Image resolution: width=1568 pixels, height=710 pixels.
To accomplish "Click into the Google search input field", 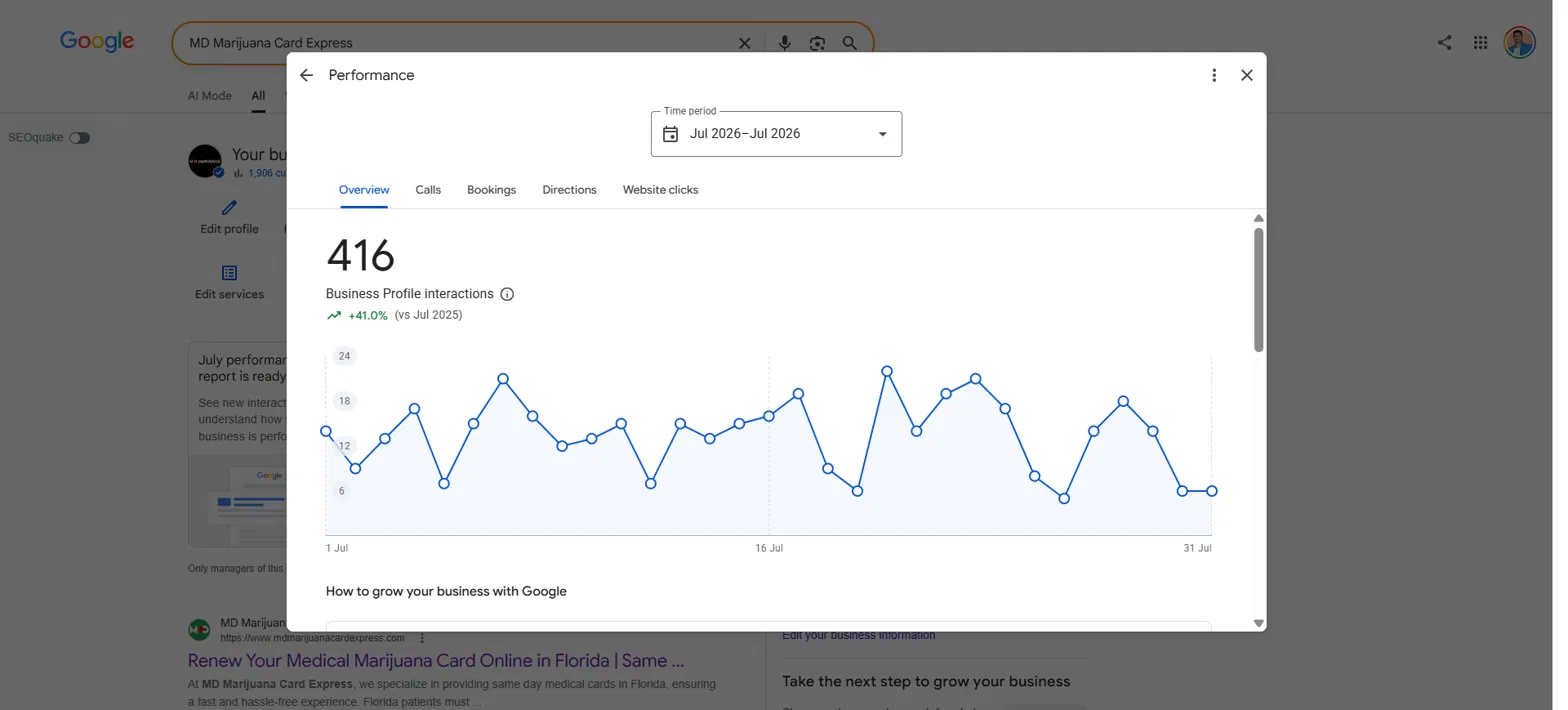I will coord(460,43).
